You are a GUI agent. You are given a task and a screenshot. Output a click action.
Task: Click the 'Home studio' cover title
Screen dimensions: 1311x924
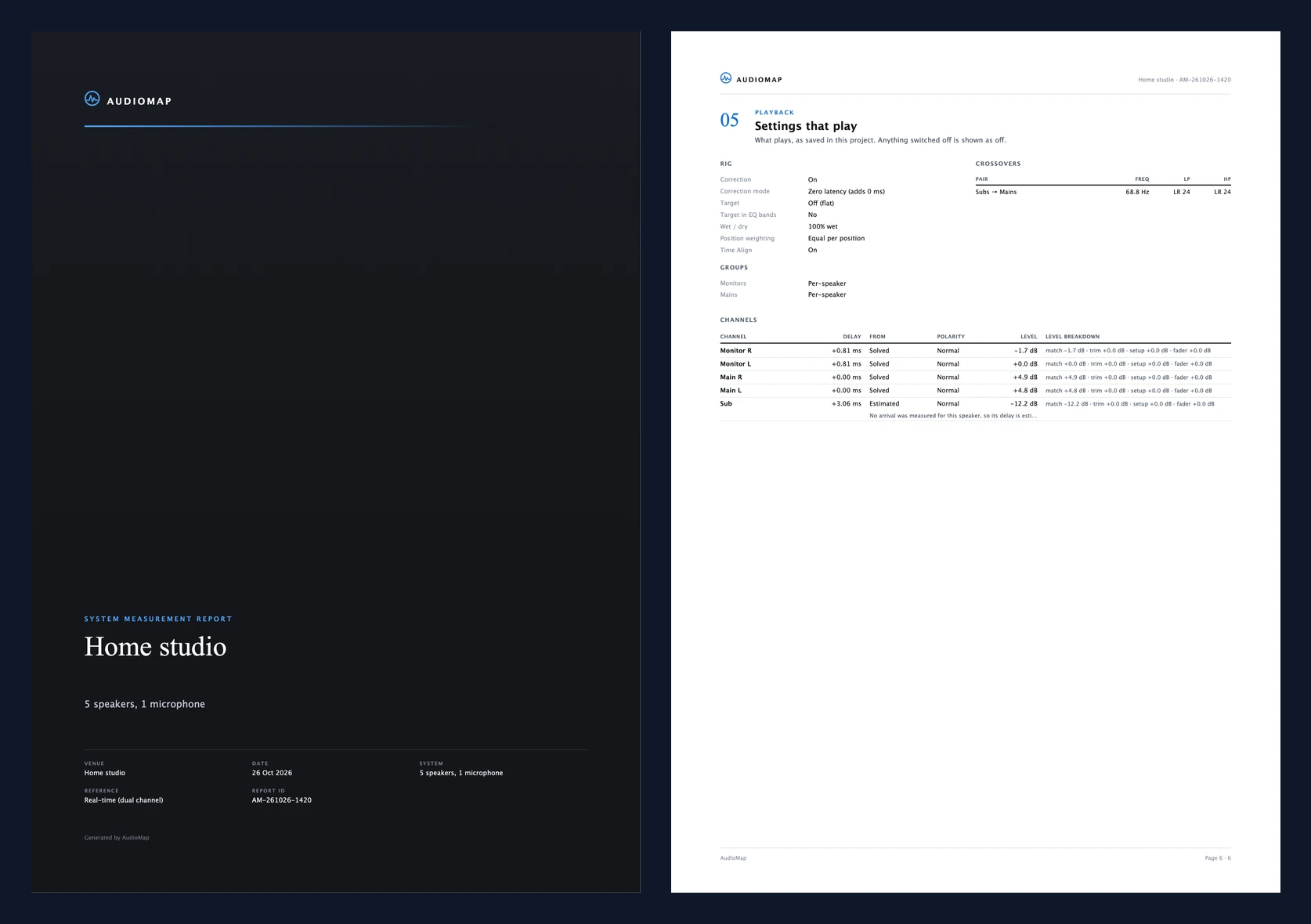tap(155, 647)
